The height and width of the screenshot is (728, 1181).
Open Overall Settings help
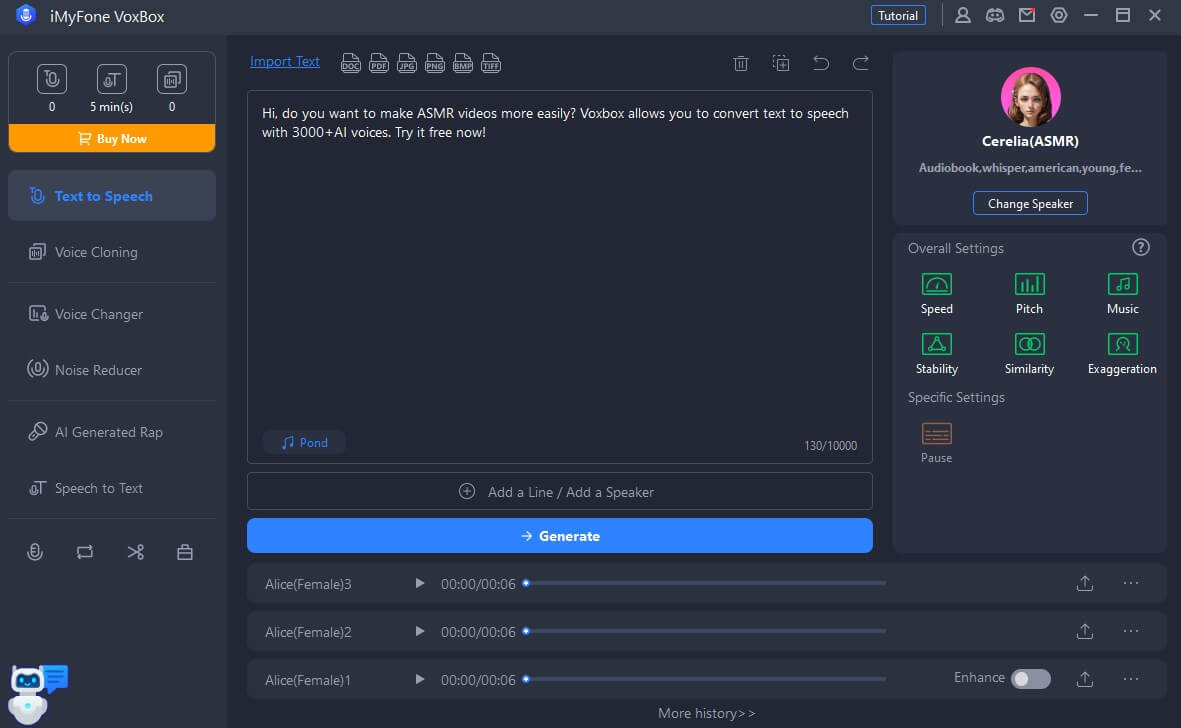(1140, 248)
